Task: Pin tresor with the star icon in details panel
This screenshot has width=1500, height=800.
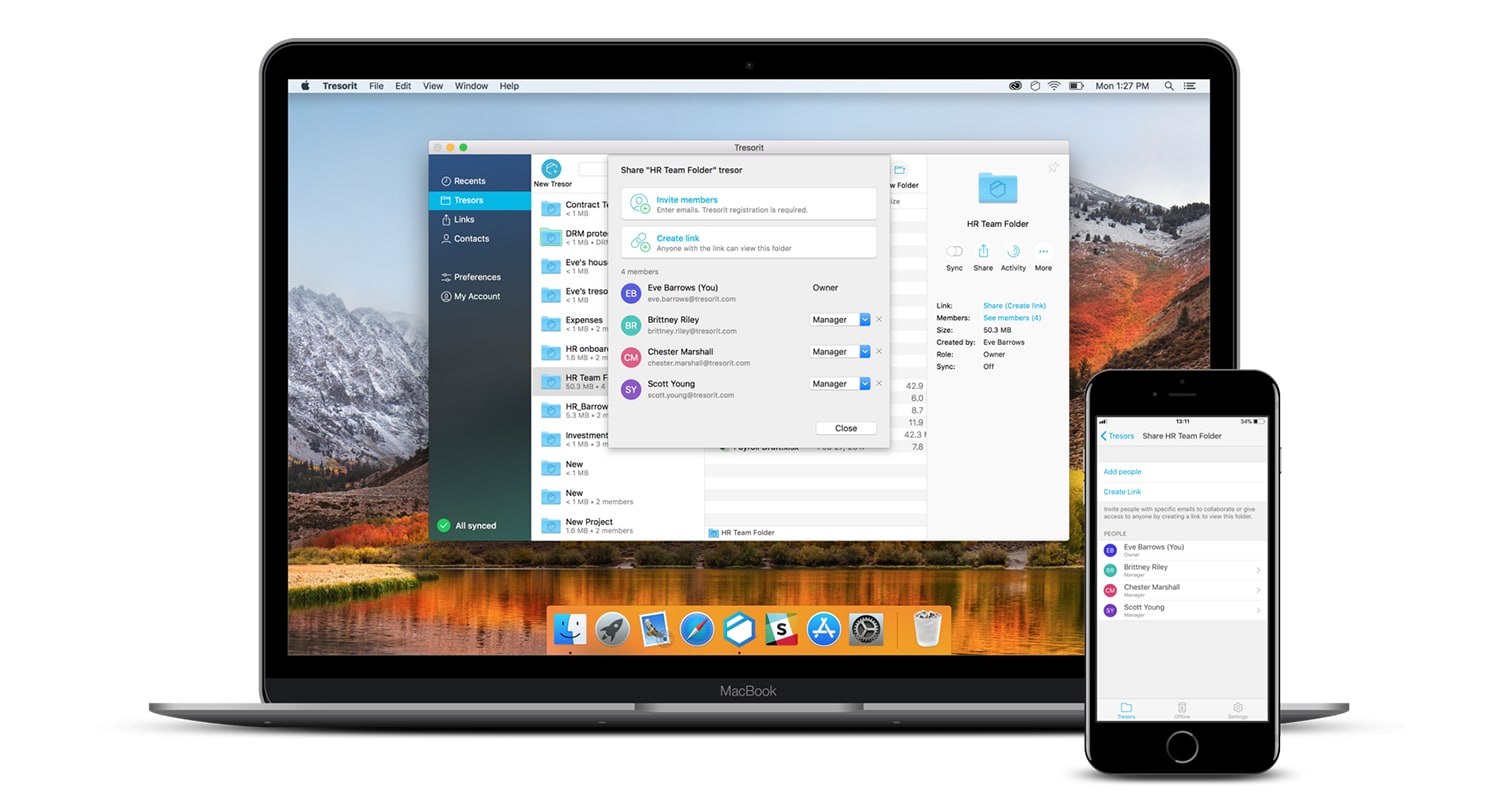Action: coord(1053,168)
